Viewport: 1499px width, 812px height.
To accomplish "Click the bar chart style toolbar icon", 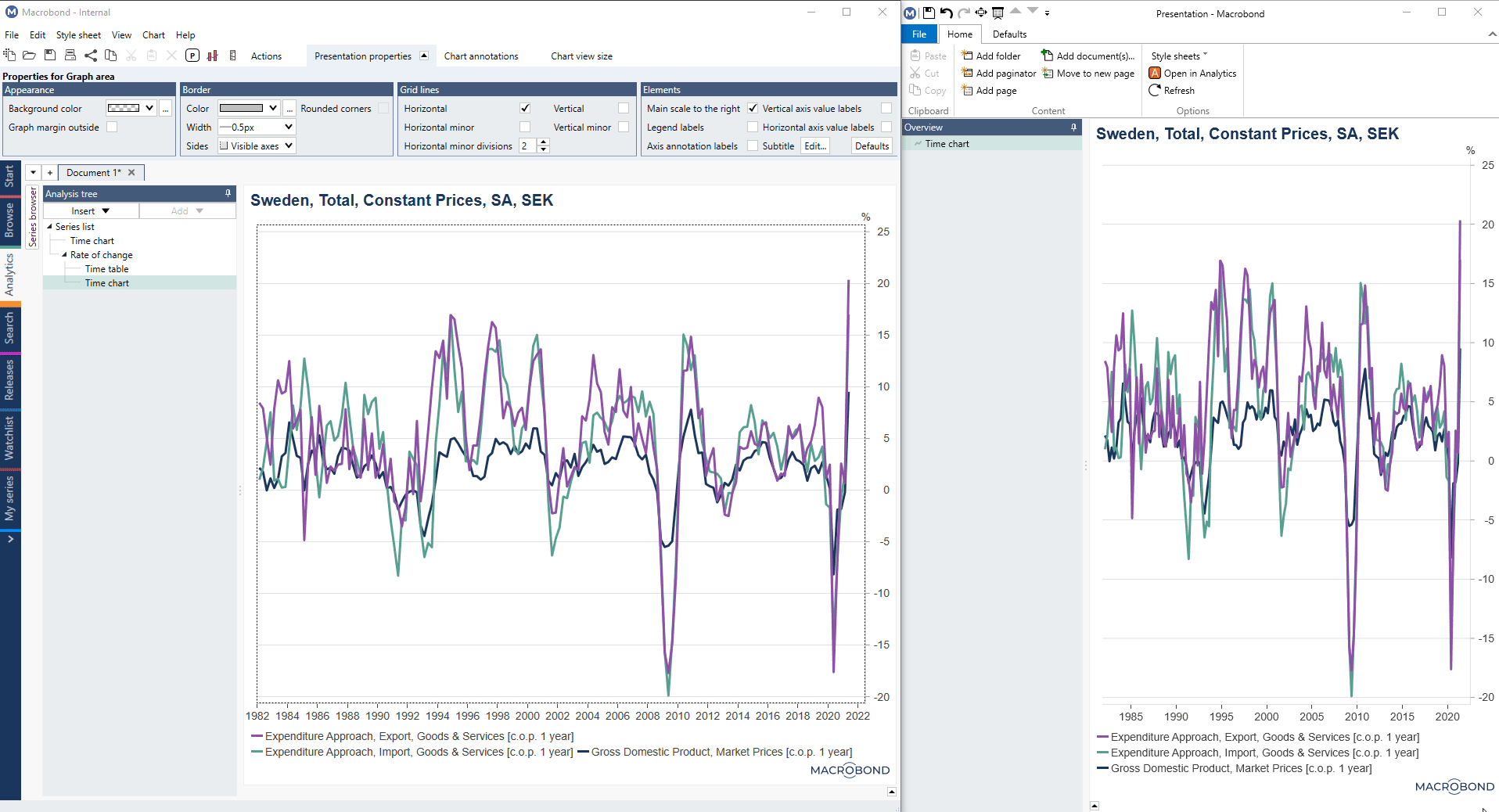I will pyautogui.click(x=212, y=56).
